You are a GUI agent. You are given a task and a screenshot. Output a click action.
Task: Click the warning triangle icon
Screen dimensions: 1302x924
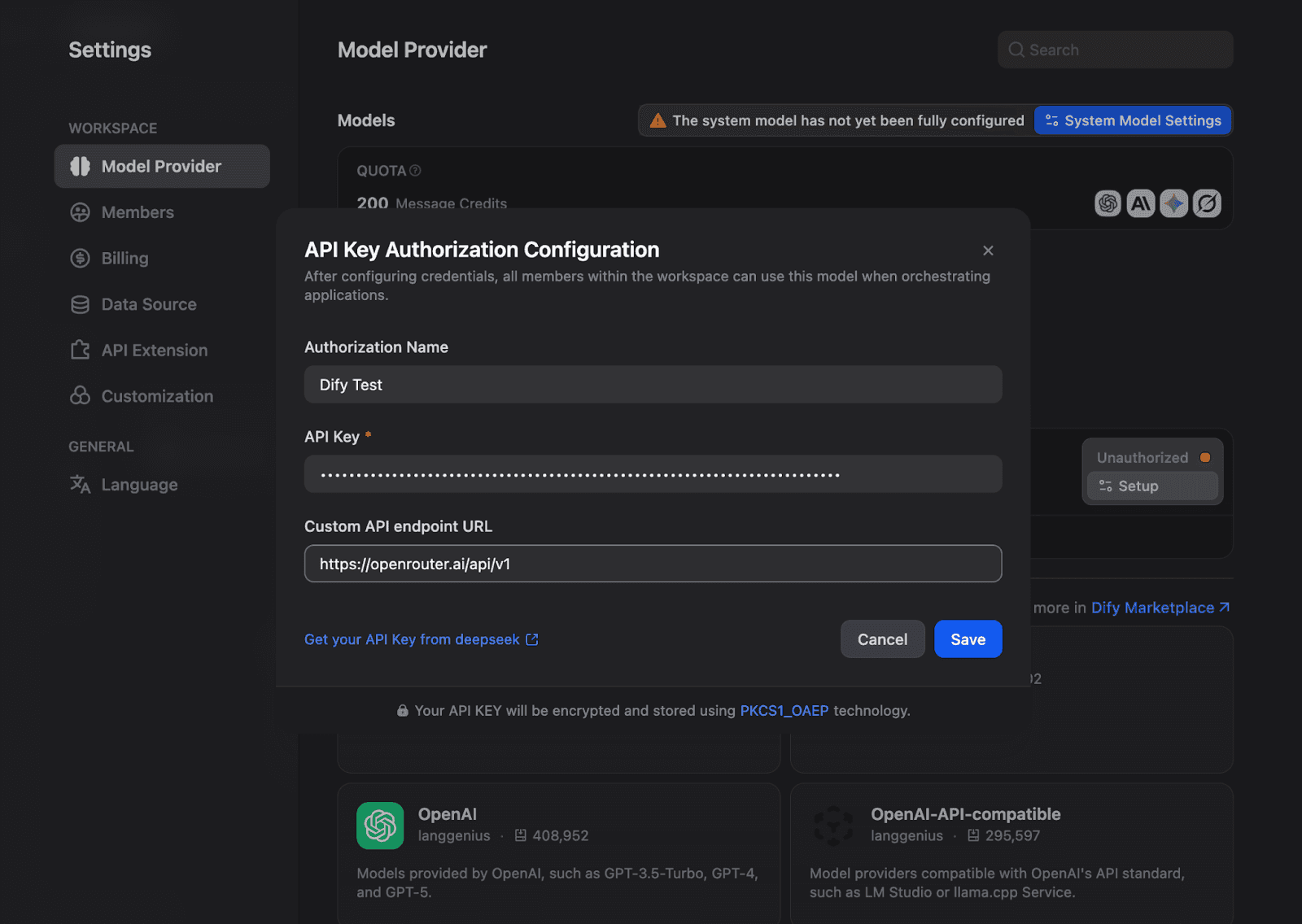pyautogui.click(x=658, y=121)
